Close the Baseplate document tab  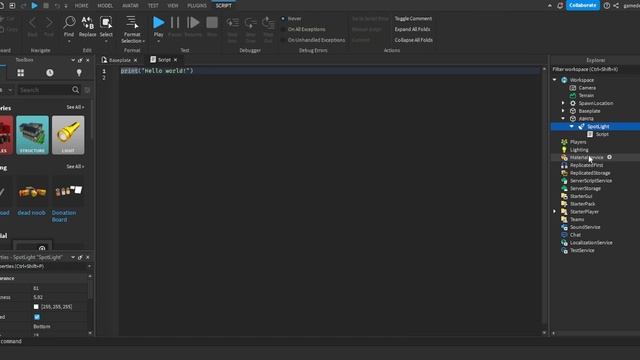tap(136, 60)
